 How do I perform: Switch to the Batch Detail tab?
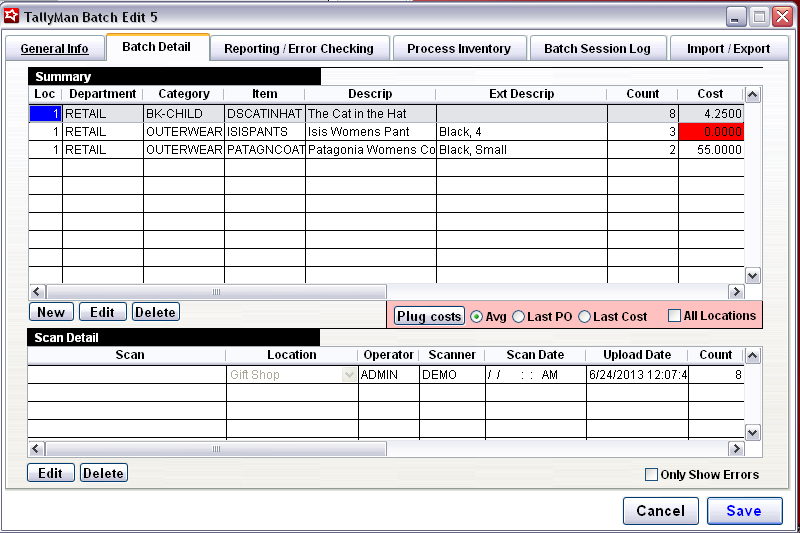pos(157,47)
